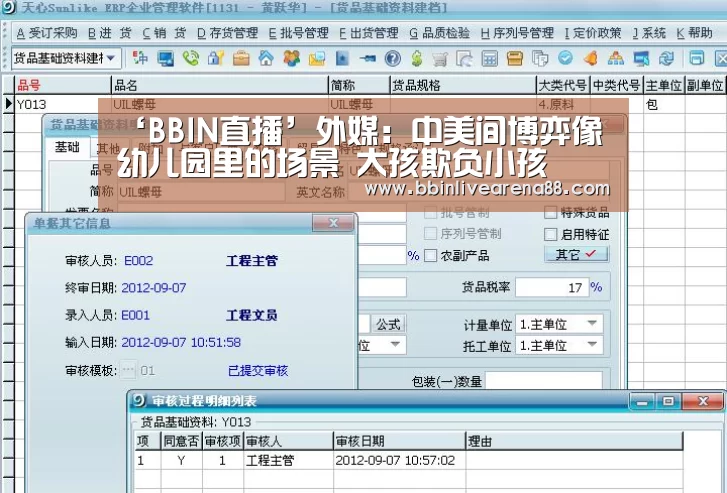Click the green dollar sign icon

coord(417,58)
